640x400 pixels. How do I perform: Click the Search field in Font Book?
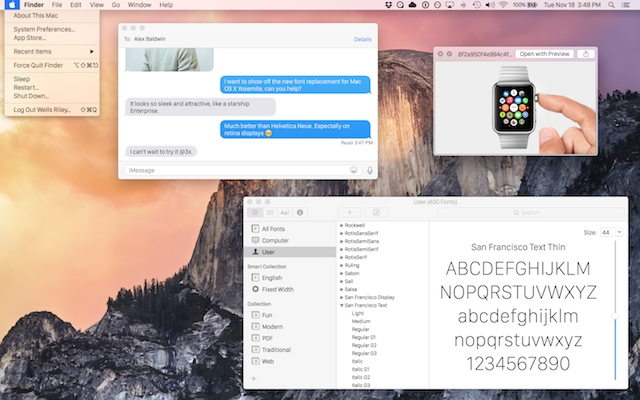click(531, 212)
